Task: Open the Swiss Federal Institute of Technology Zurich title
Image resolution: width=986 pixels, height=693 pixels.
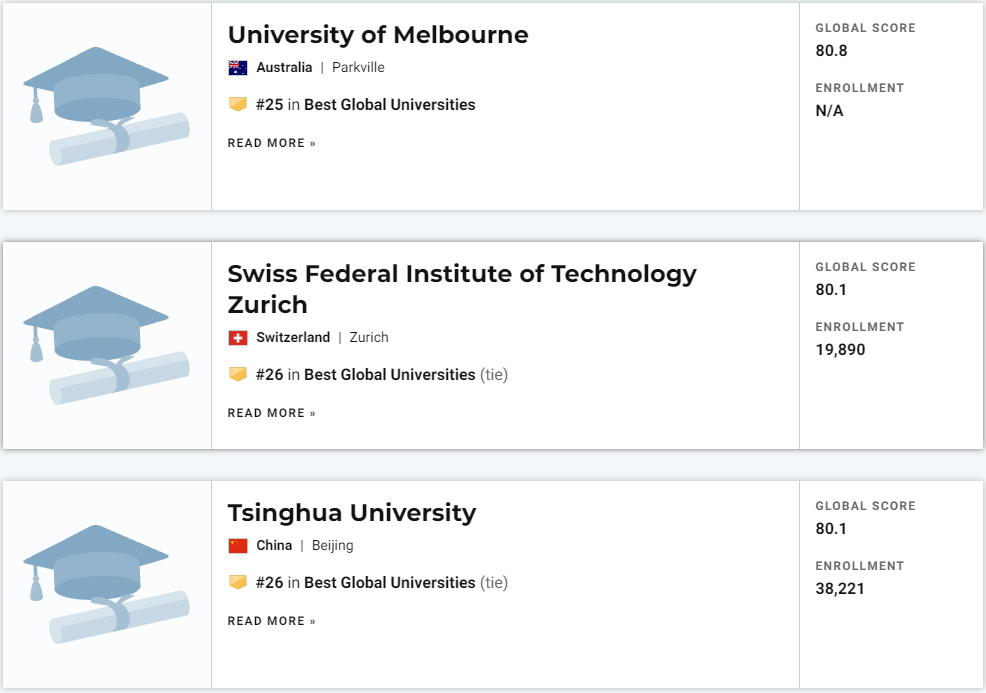Action: (461, 288)
